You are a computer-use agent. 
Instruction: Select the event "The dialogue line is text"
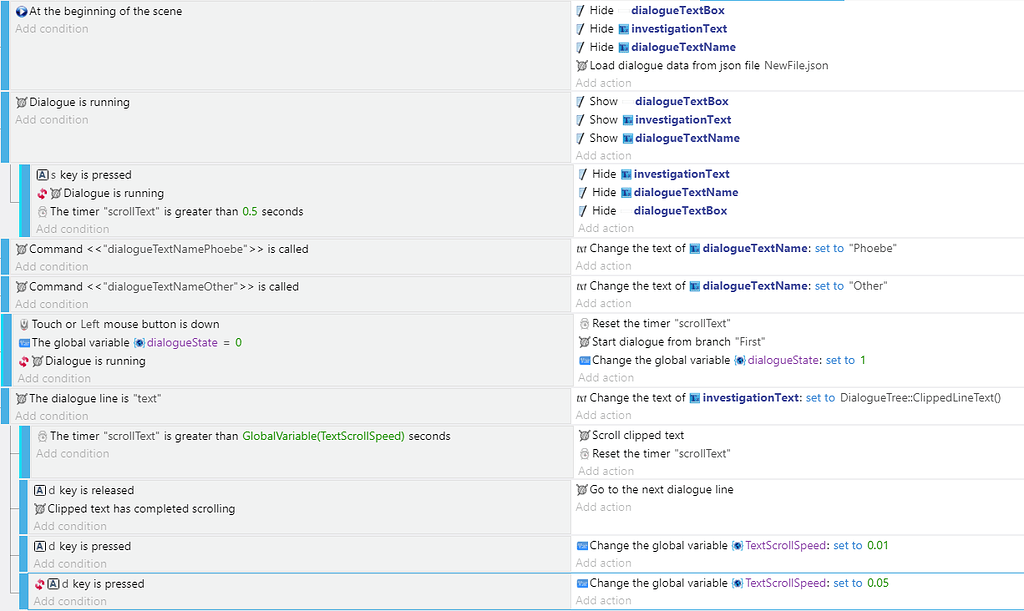pyautogui.click(x=88, y=397)
